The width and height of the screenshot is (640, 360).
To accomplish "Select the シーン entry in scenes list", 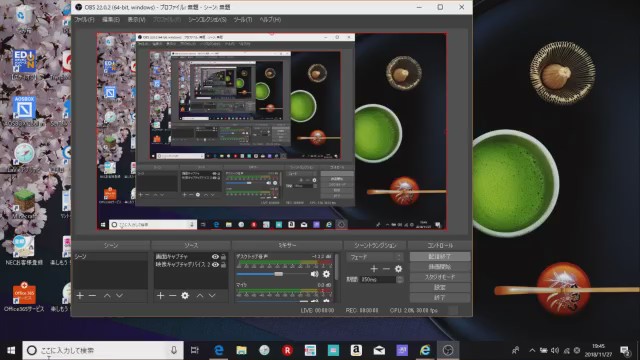I will click(x=110, y=256).
